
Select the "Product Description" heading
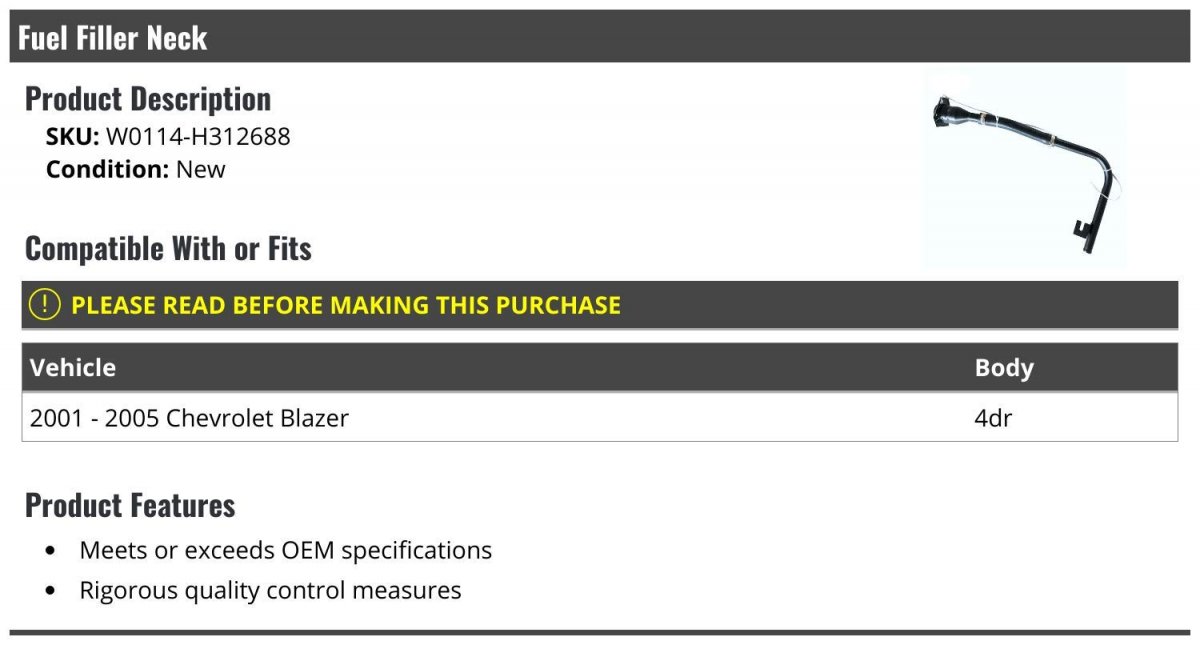[148, 99]
